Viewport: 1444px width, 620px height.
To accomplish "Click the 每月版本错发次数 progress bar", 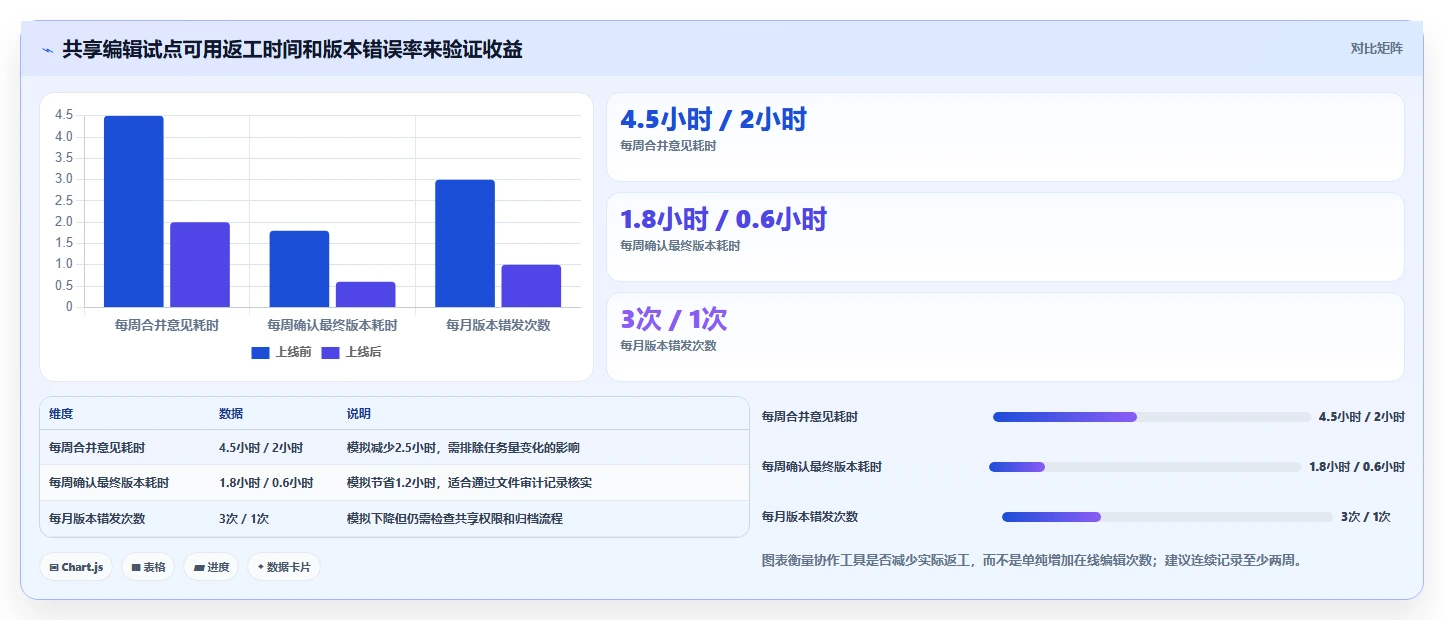I will pos(1167,517).
